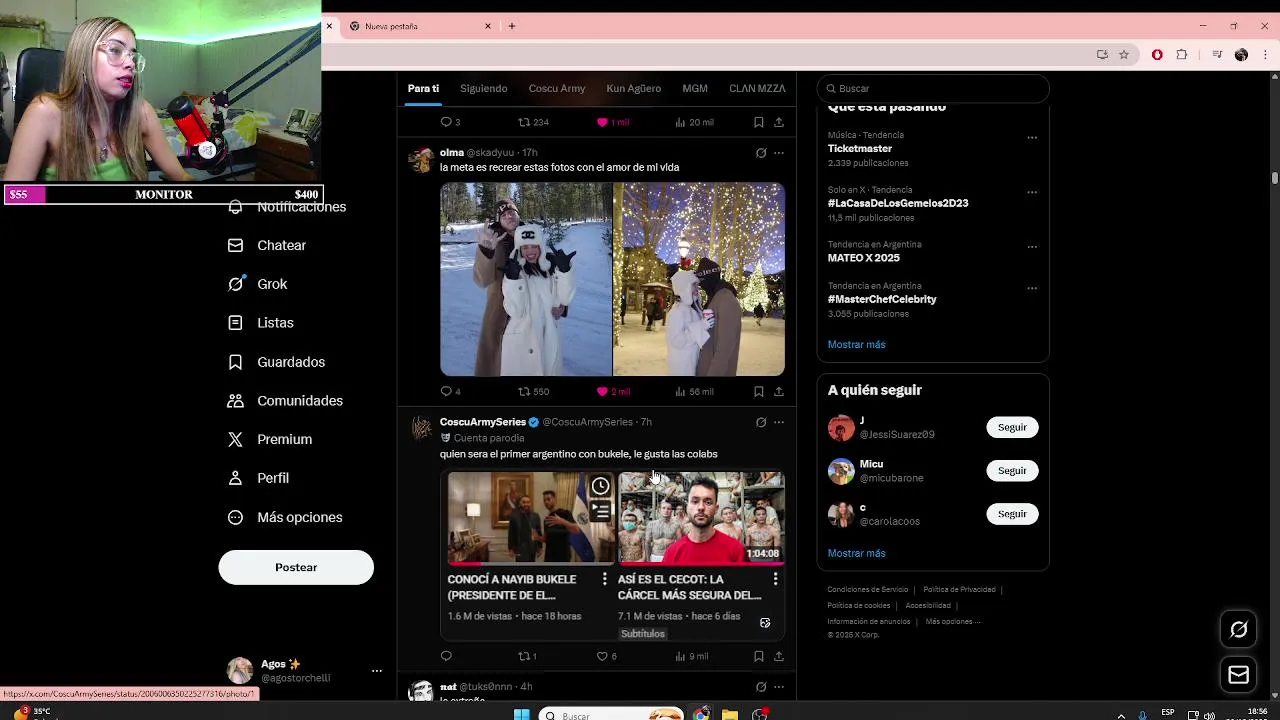Reply to olma's post
1280x720 pixels.
450,391
